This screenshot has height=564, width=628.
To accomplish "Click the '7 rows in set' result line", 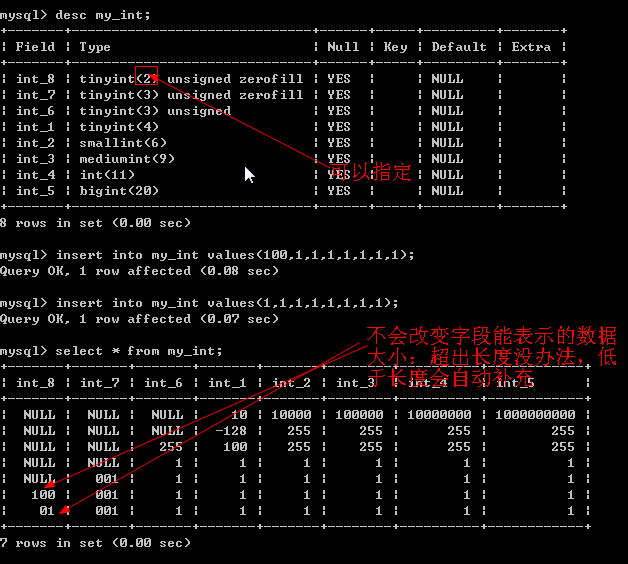I will point(95,543).
